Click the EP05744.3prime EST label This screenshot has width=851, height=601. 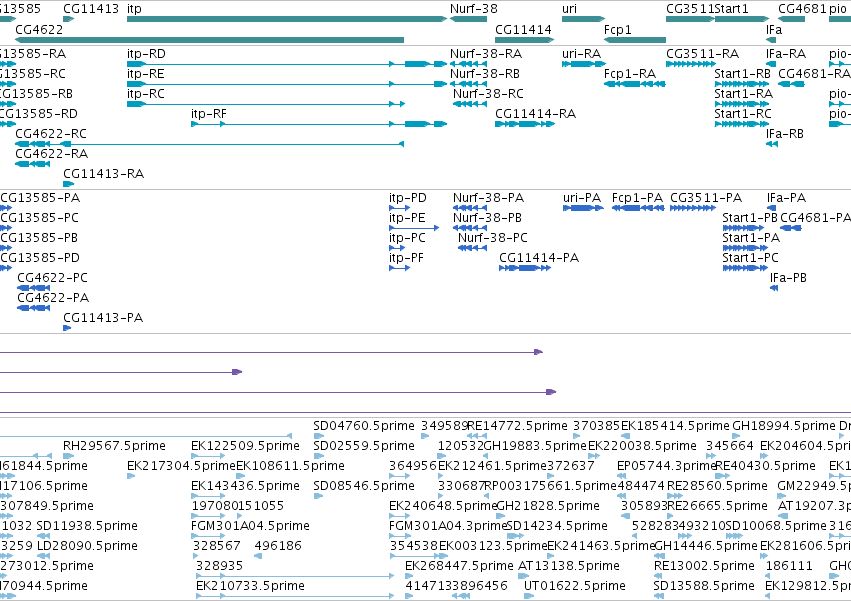pos(666,466)
